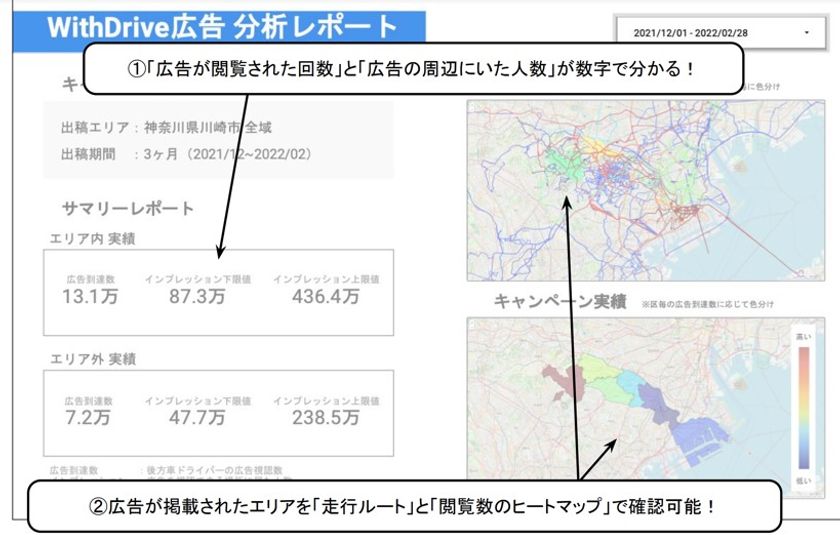840x535 pixels.
Task: Click the ※区毎の広告到達数に応じて色分け note
Action: [x=707, y=304]
